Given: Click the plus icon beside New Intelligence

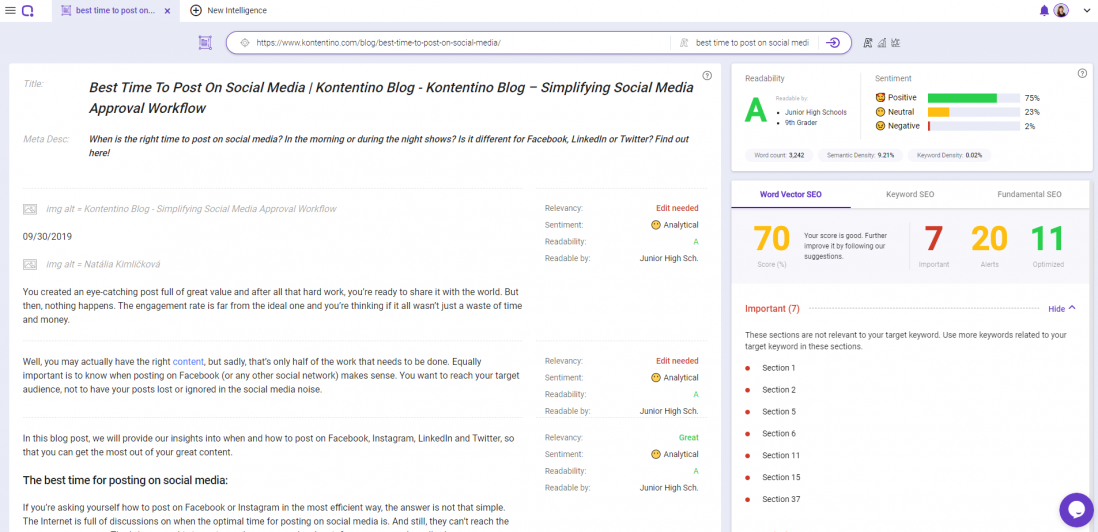Looking at the screenshot, I should (x=196, y=10).
